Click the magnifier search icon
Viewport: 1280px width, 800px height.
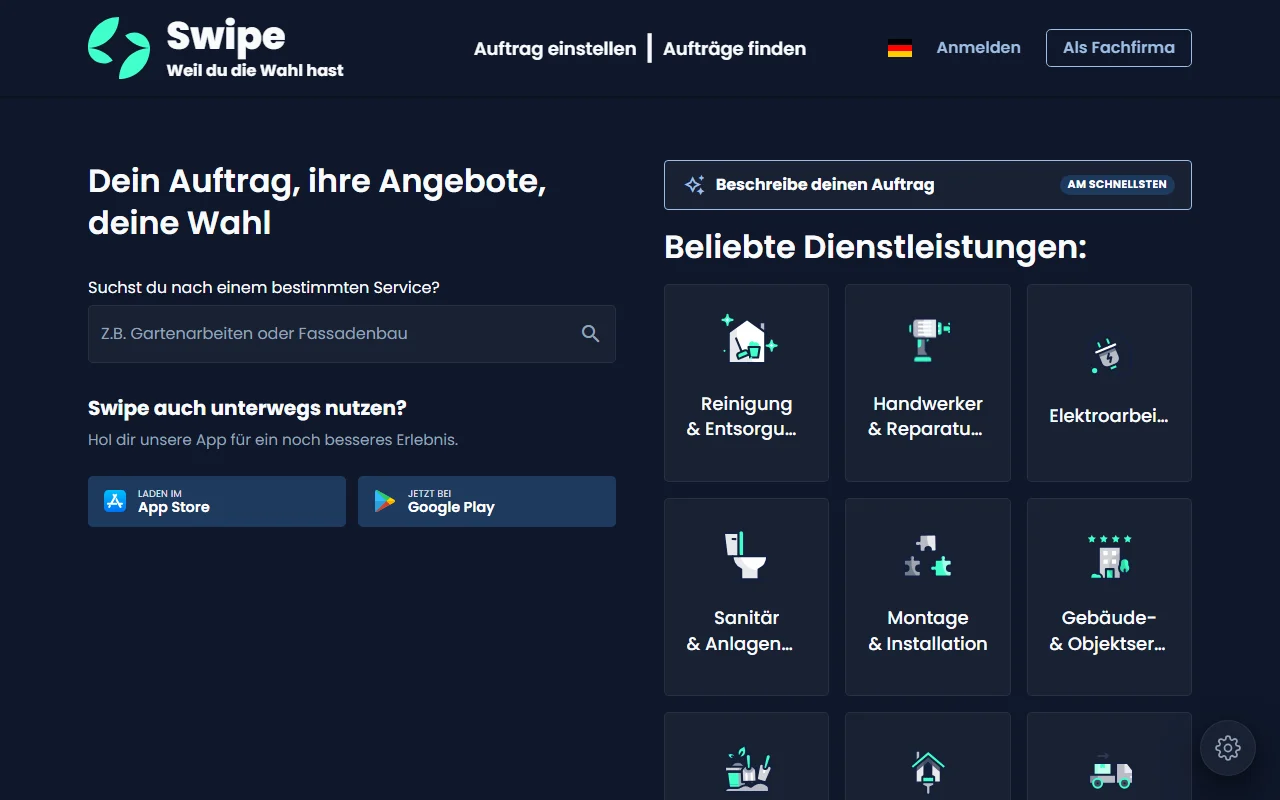(591, 334)
